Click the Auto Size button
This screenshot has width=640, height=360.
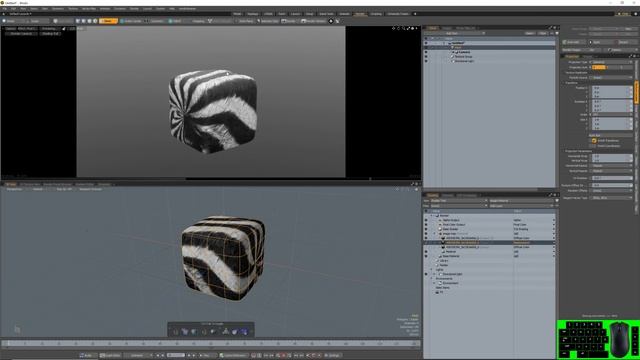click(610, 135)
